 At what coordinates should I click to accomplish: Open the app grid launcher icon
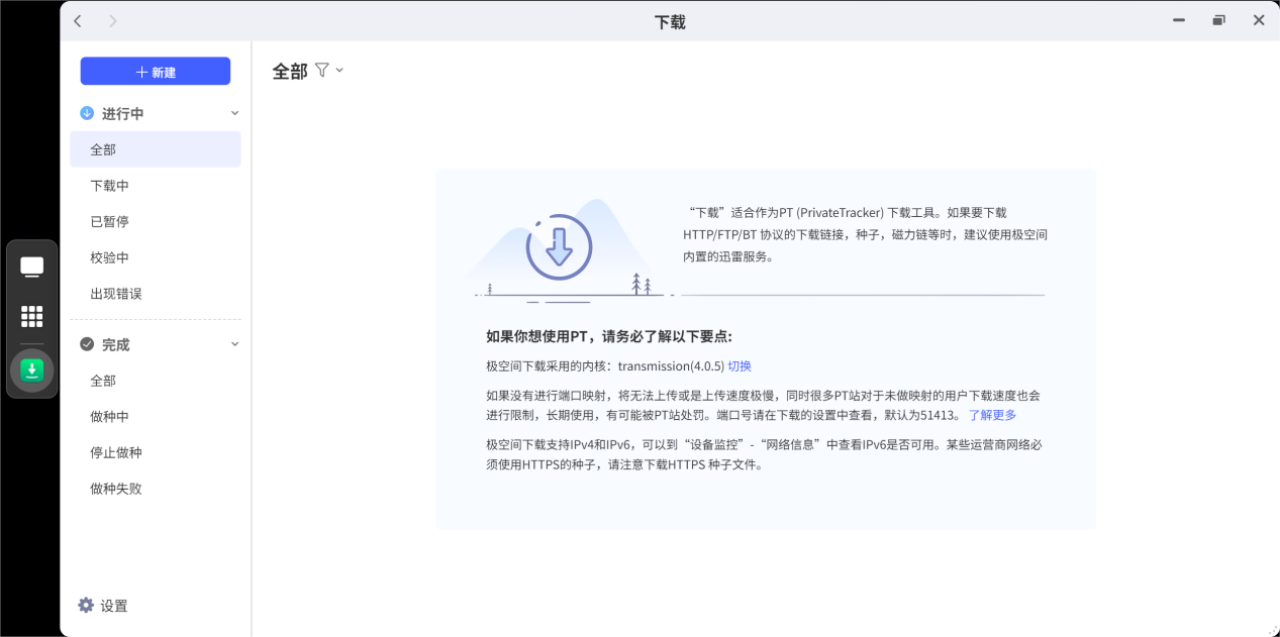tap(32, 317)
